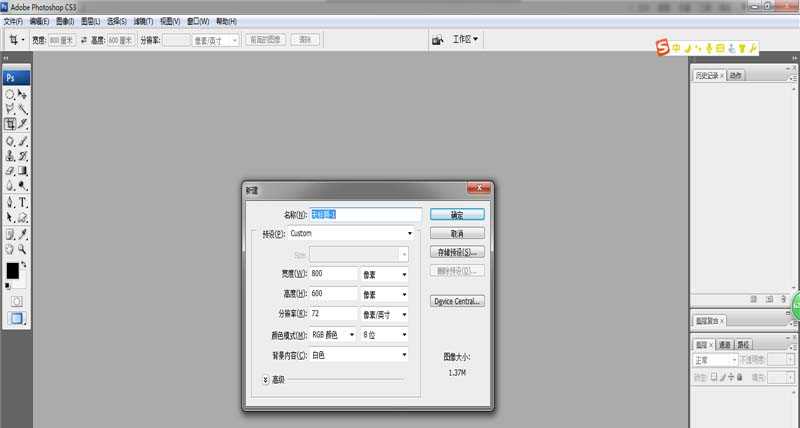Open the 颜色模式 RGB color mode dropdown
Image resolution: width=800 pixels, height=428 pixels.
coord(352,334)
